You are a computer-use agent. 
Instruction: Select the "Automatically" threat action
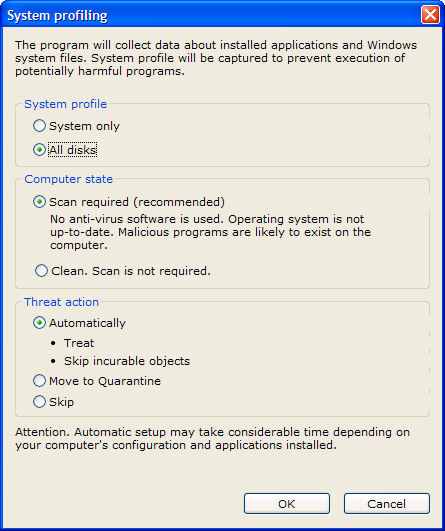click(x=39, y=323)
